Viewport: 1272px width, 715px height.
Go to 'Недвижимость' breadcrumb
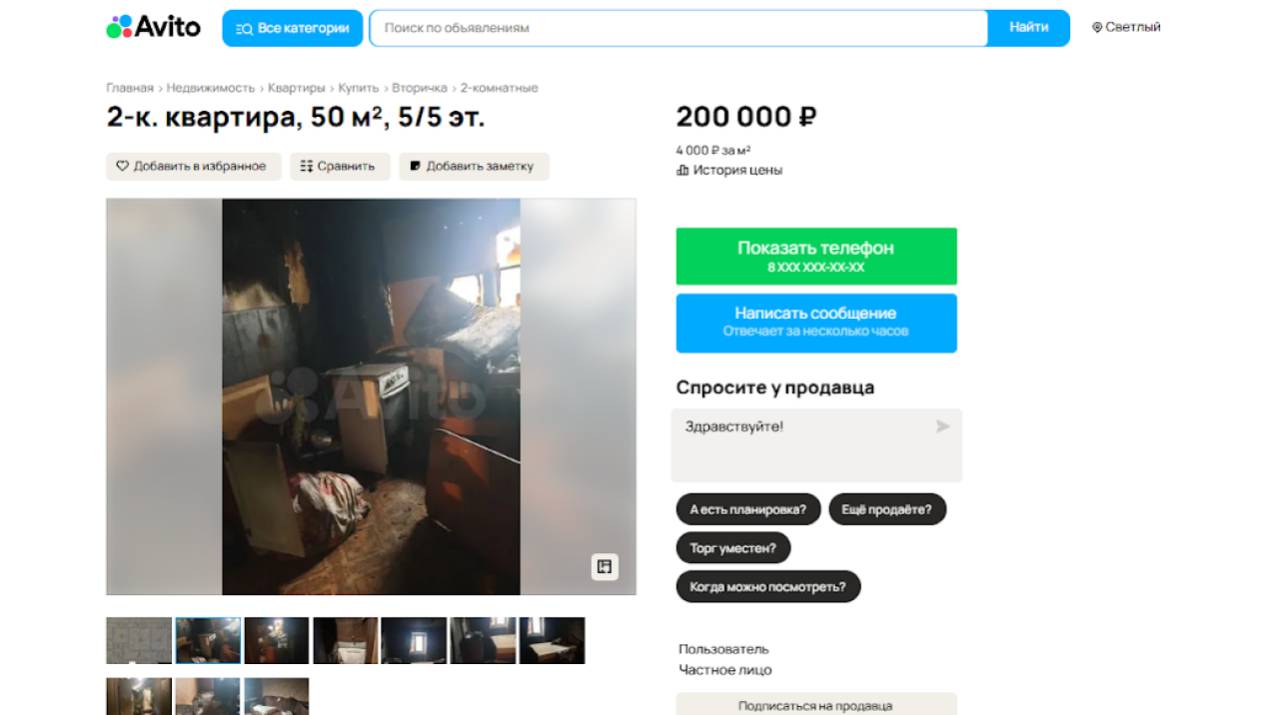click(x=210, y=88)
